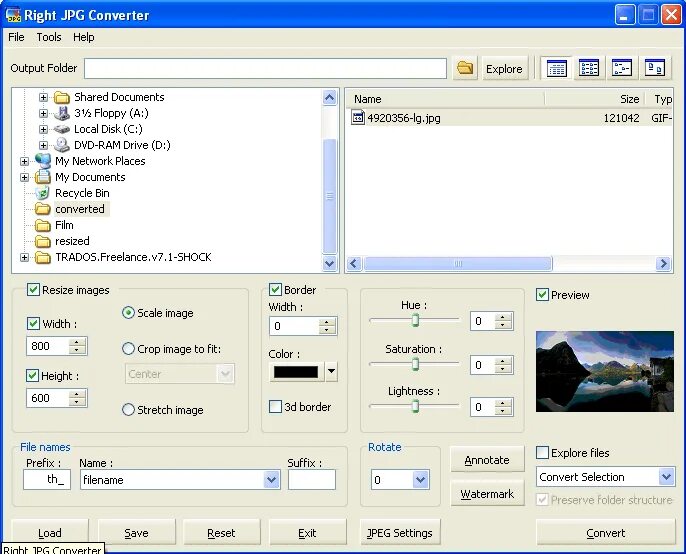Click the Output Folder input field

[266, 68]
